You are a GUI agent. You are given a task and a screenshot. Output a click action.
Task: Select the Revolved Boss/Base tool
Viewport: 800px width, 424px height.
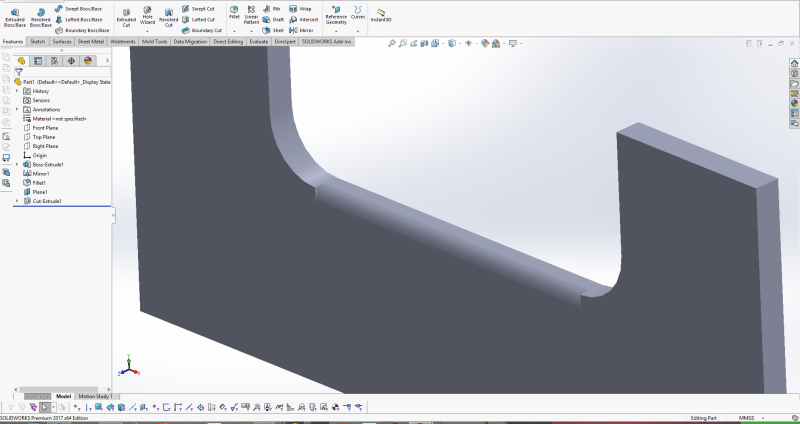coord(40,17)
